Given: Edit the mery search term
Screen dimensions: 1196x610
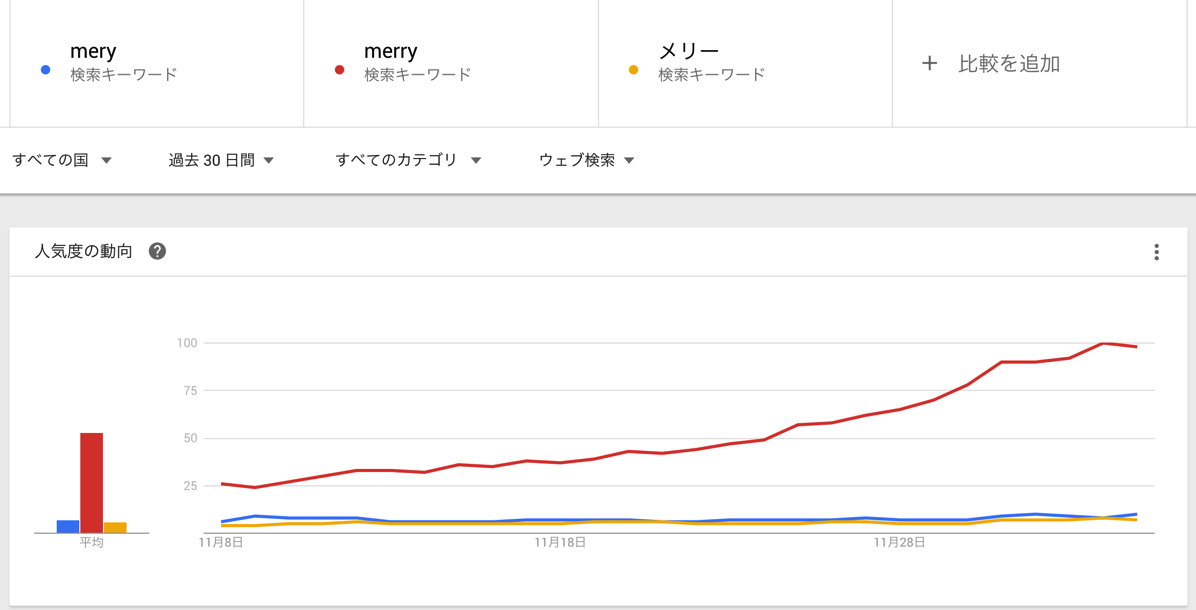Looking at the screenshot, I should (93, 51).
